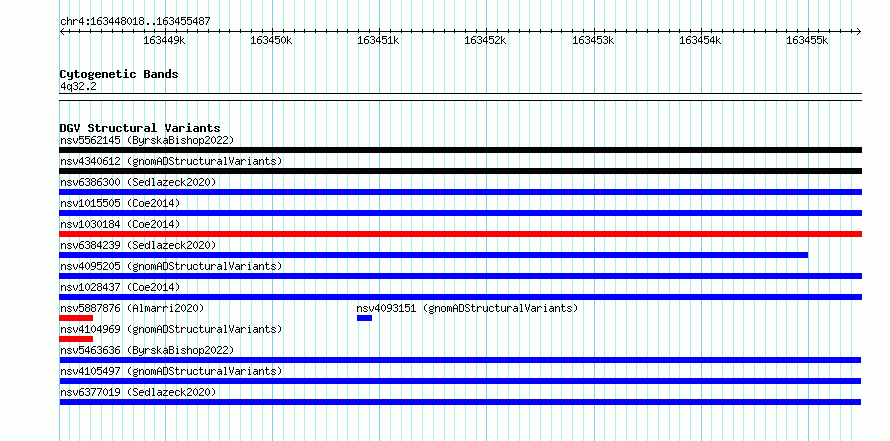Click the DGV Structural Variants track title
Viewport: 890px width, 441px height.
(140, 128)
